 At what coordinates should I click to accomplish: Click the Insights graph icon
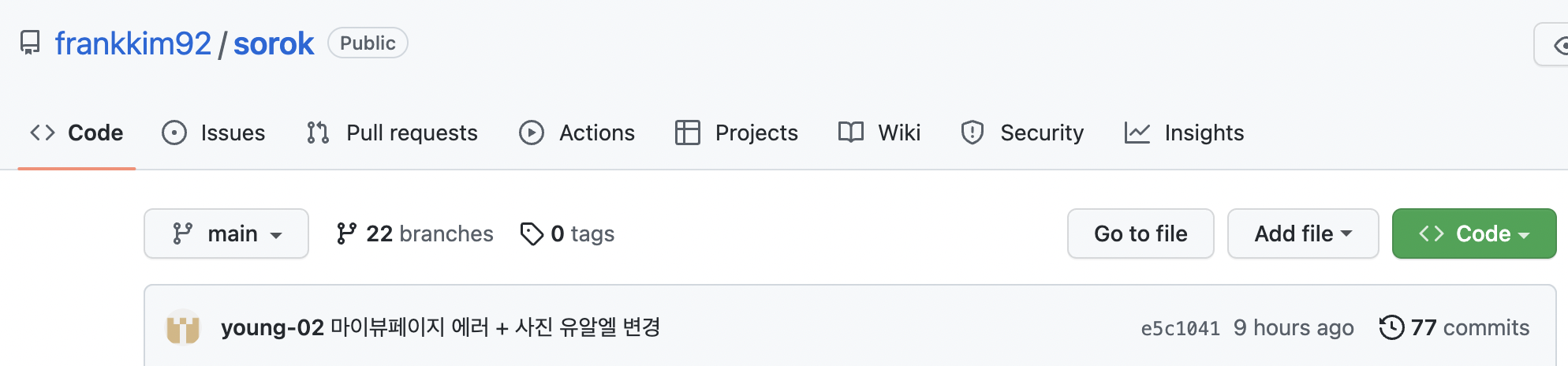click(x=1137, y=133)
